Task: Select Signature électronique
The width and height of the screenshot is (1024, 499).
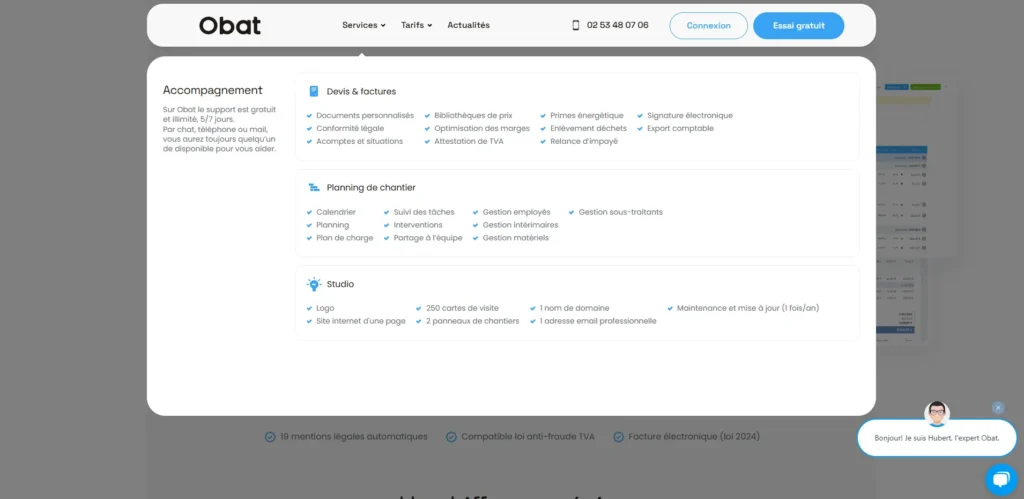Action: (x=690, y=116)
